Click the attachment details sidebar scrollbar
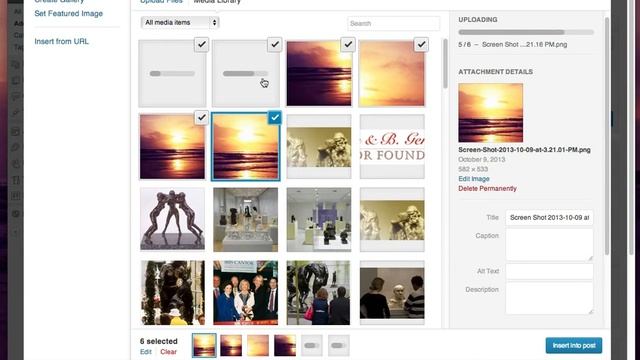The image size is (640, 360). pos(607,137)
